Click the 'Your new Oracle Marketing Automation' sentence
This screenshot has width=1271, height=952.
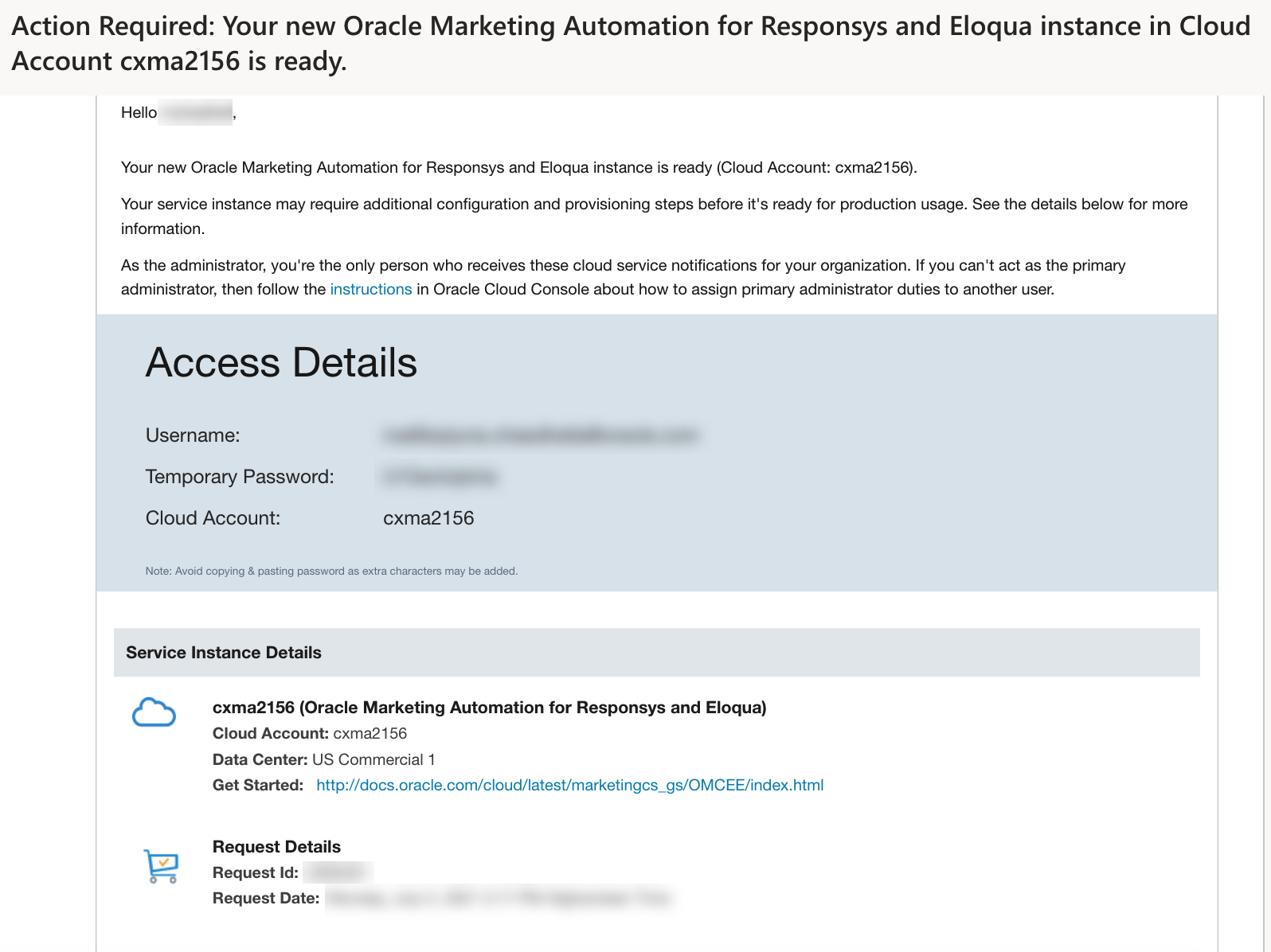click(519, 167)
